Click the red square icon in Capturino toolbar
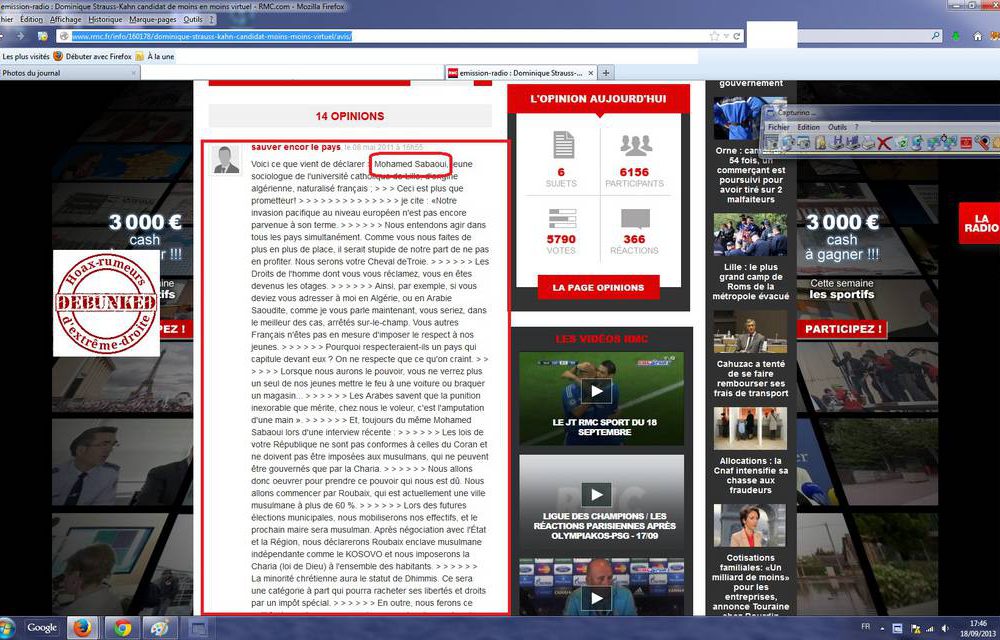The height and width of the screenshot is (640, 1000). click(x=966, y=143)
